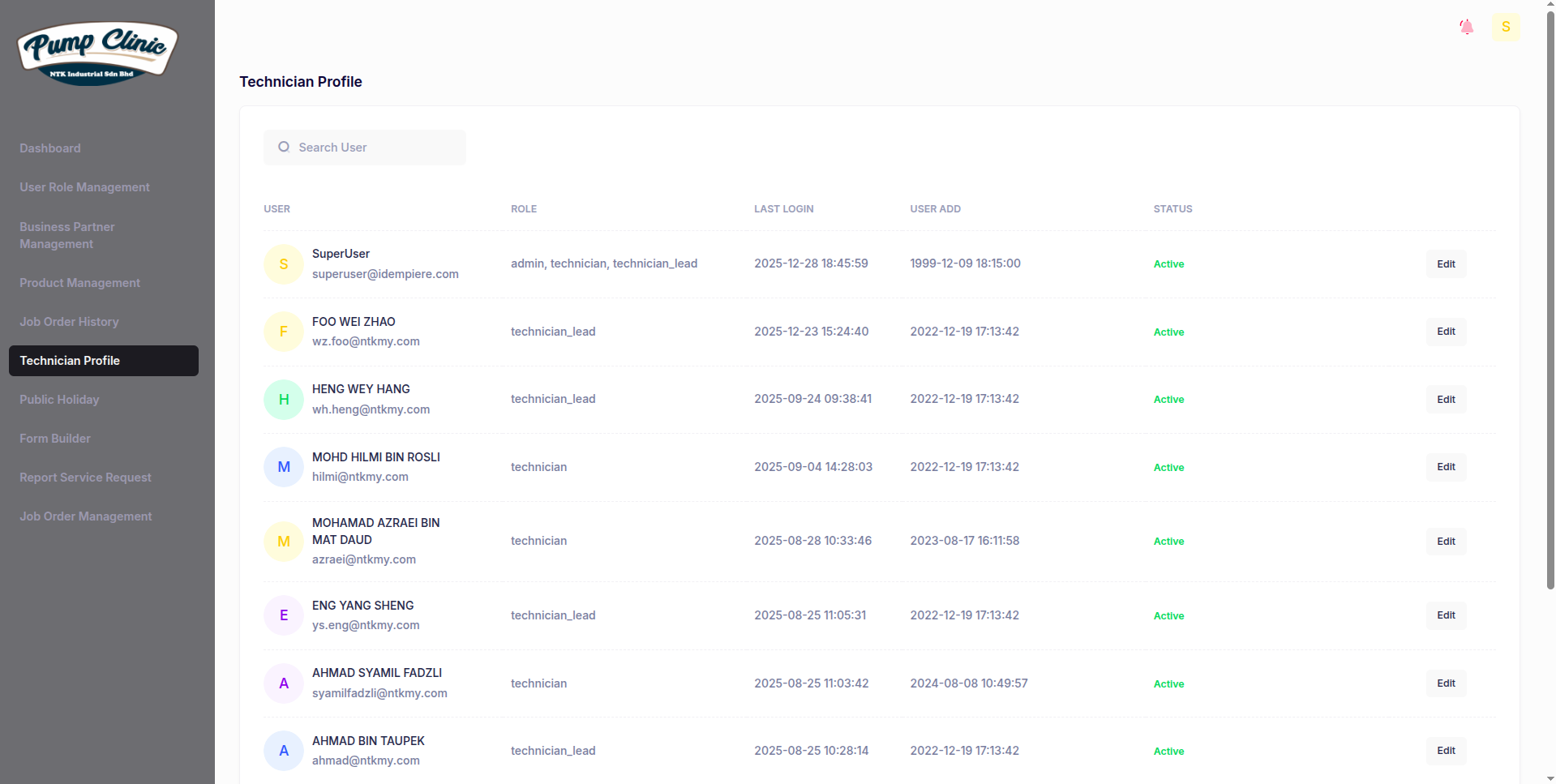Viewport: 1556px width, 784px height.
Task: Open Public Holiday menu item
Action: pos(59,400)
